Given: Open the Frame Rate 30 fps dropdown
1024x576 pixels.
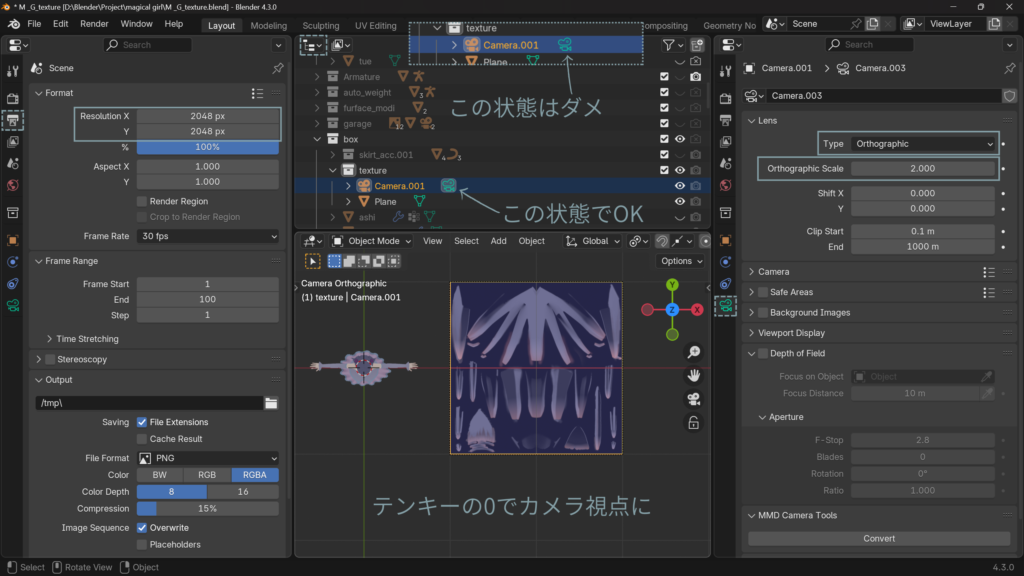Looking at the screenshot, I should coord(208,236).
